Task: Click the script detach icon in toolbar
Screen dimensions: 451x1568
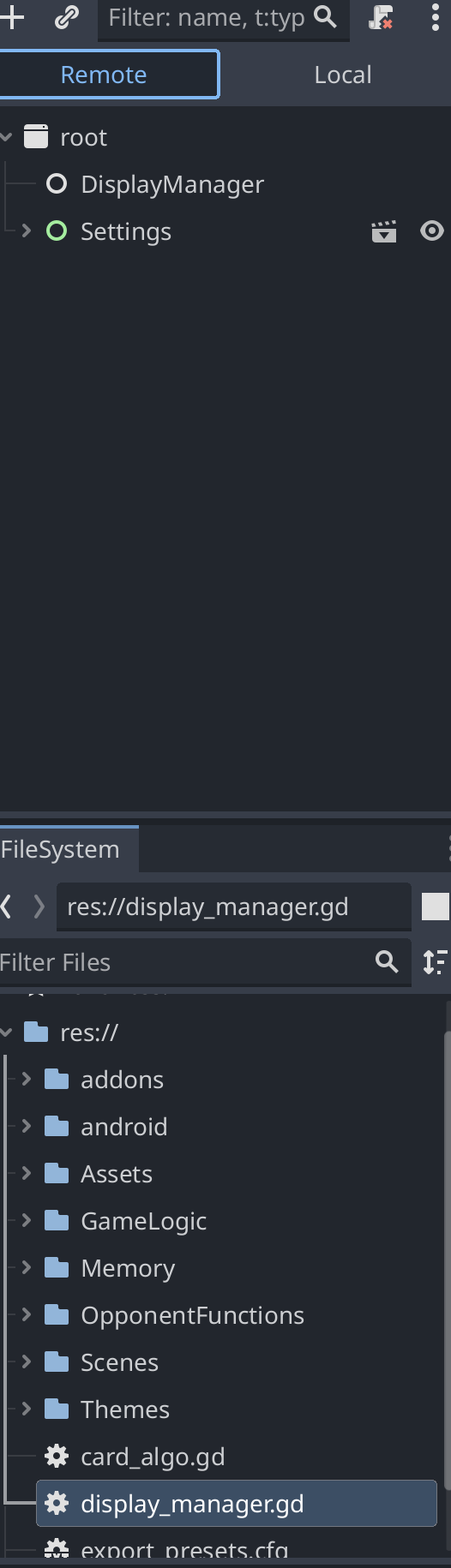Action: click(381, 18)
